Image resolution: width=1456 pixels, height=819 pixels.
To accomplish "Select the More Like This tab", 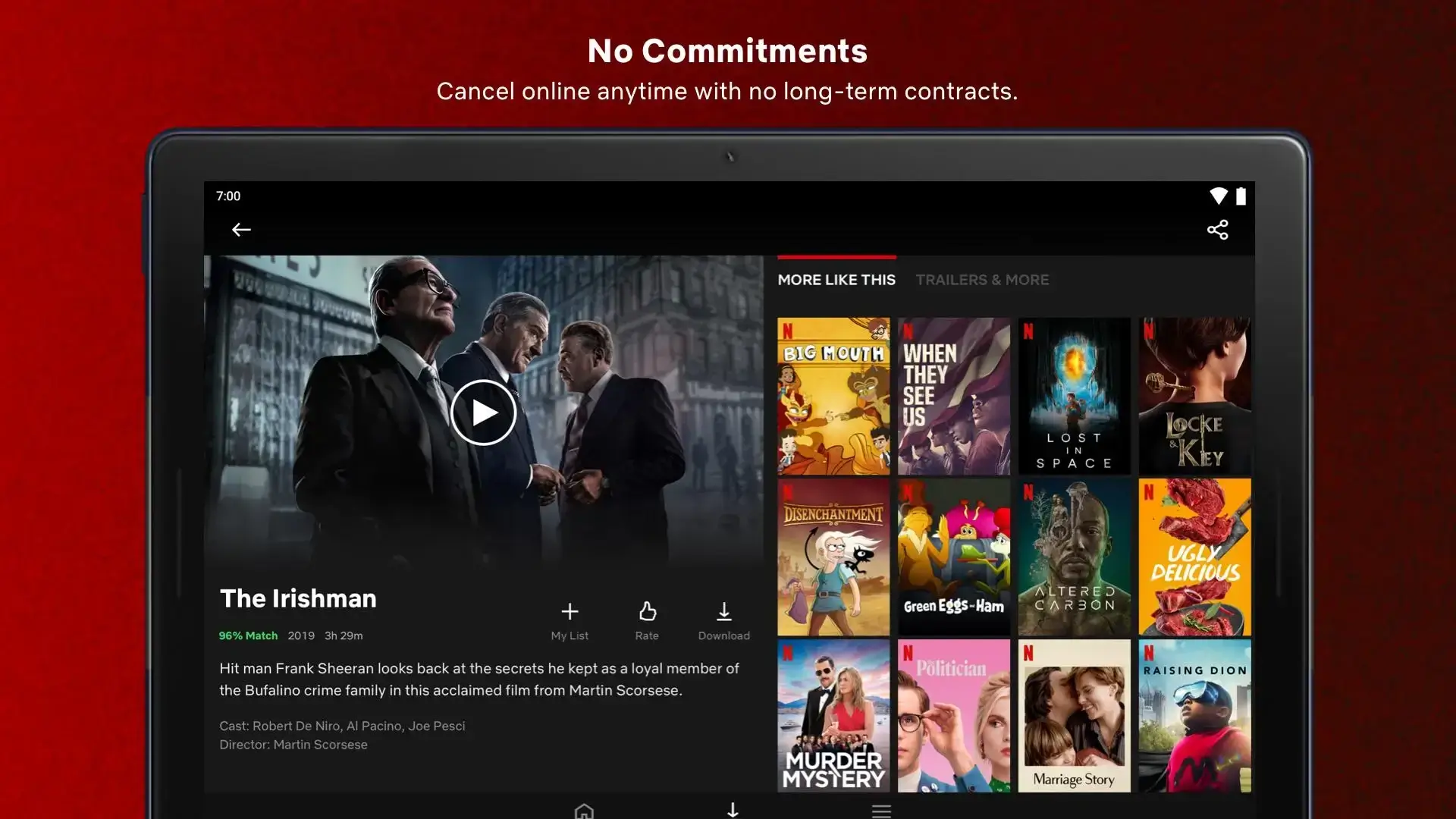I will point(836,279).
